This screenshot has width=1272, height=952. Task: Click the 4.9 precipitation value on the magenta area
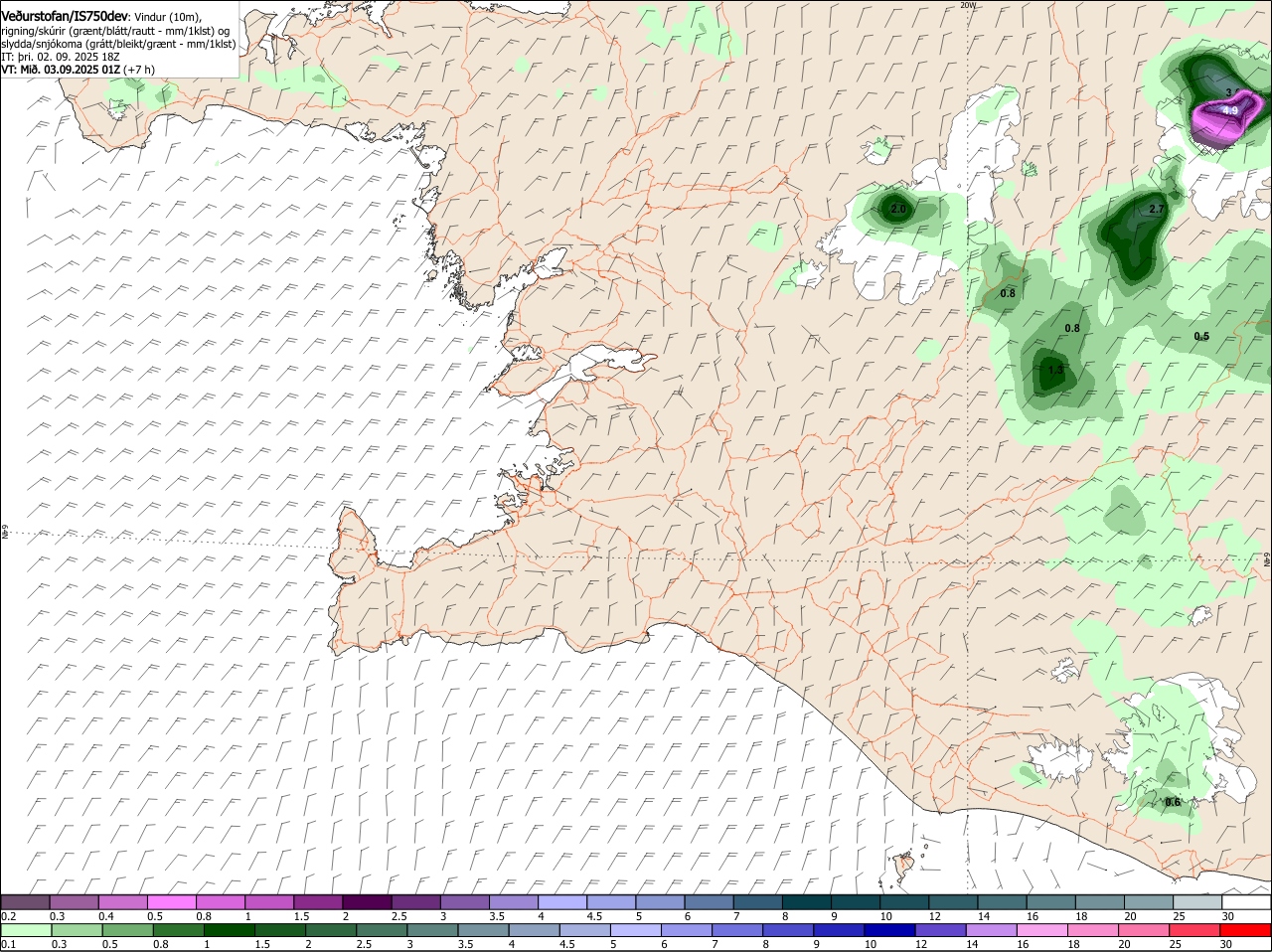tap(1230, 110)
